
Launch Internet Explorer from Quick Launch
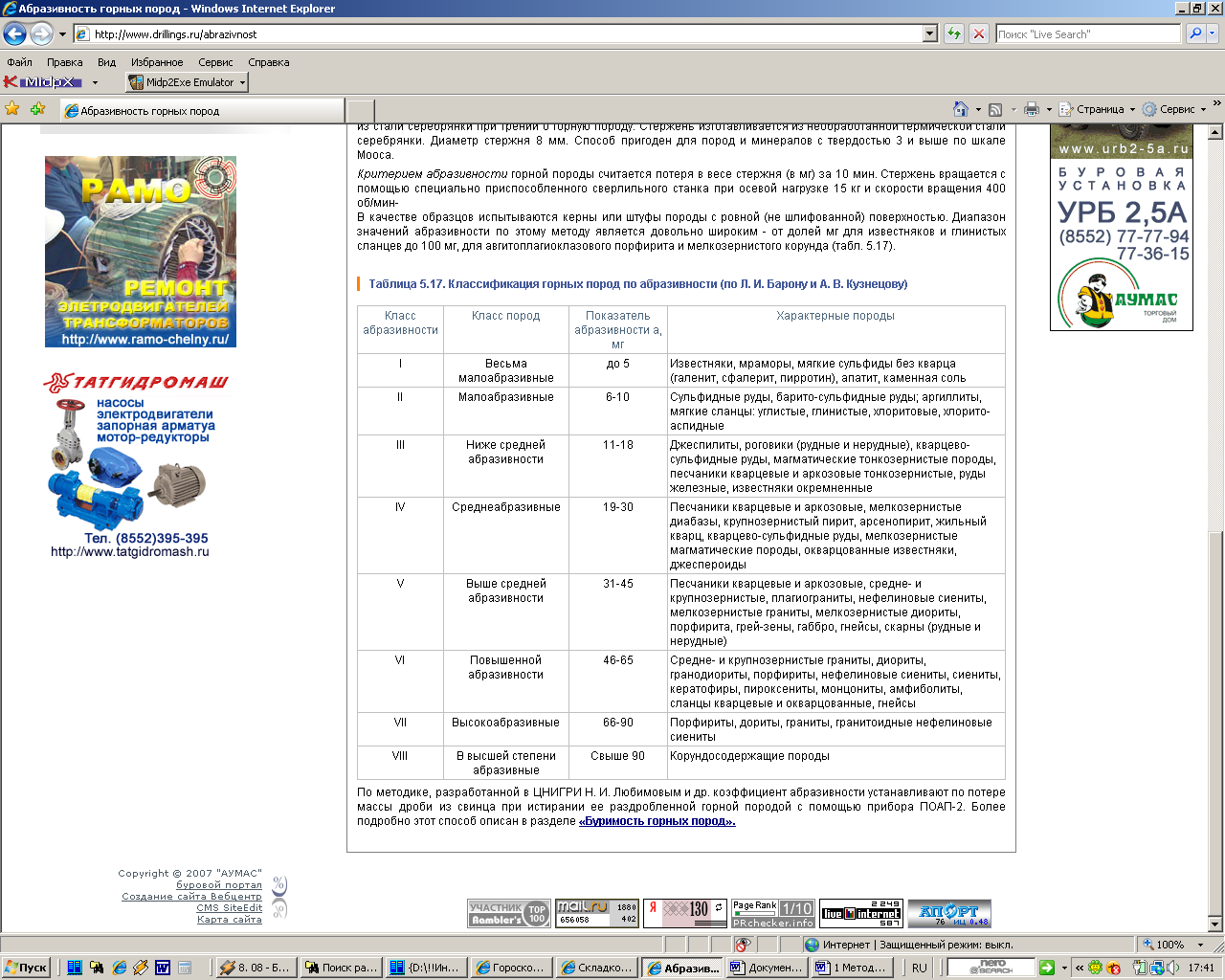pyautogui.click(x=119, y=968)
